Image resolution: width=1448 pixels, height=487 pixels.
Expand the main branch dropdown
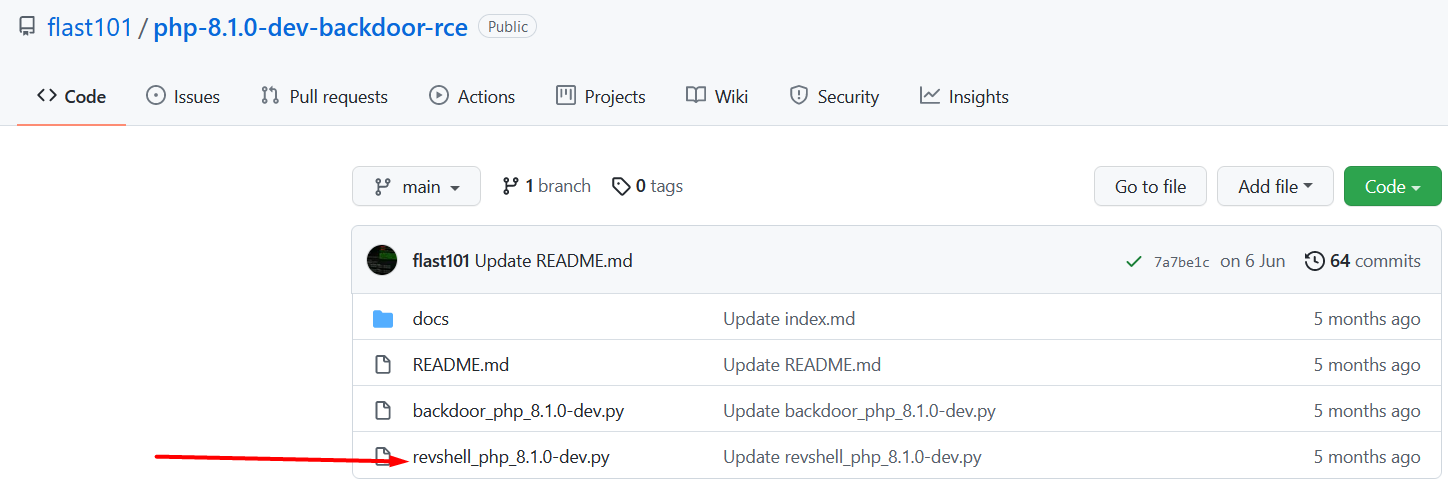pyautogui.click(x=416, y=186)
